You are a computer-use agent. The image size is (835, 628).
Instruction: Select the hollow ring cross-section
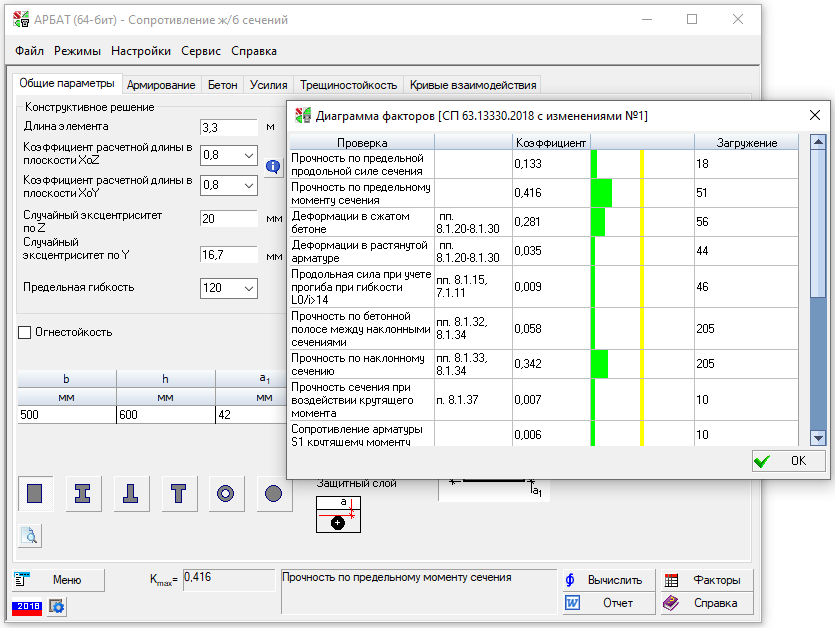tap(225, 493)
